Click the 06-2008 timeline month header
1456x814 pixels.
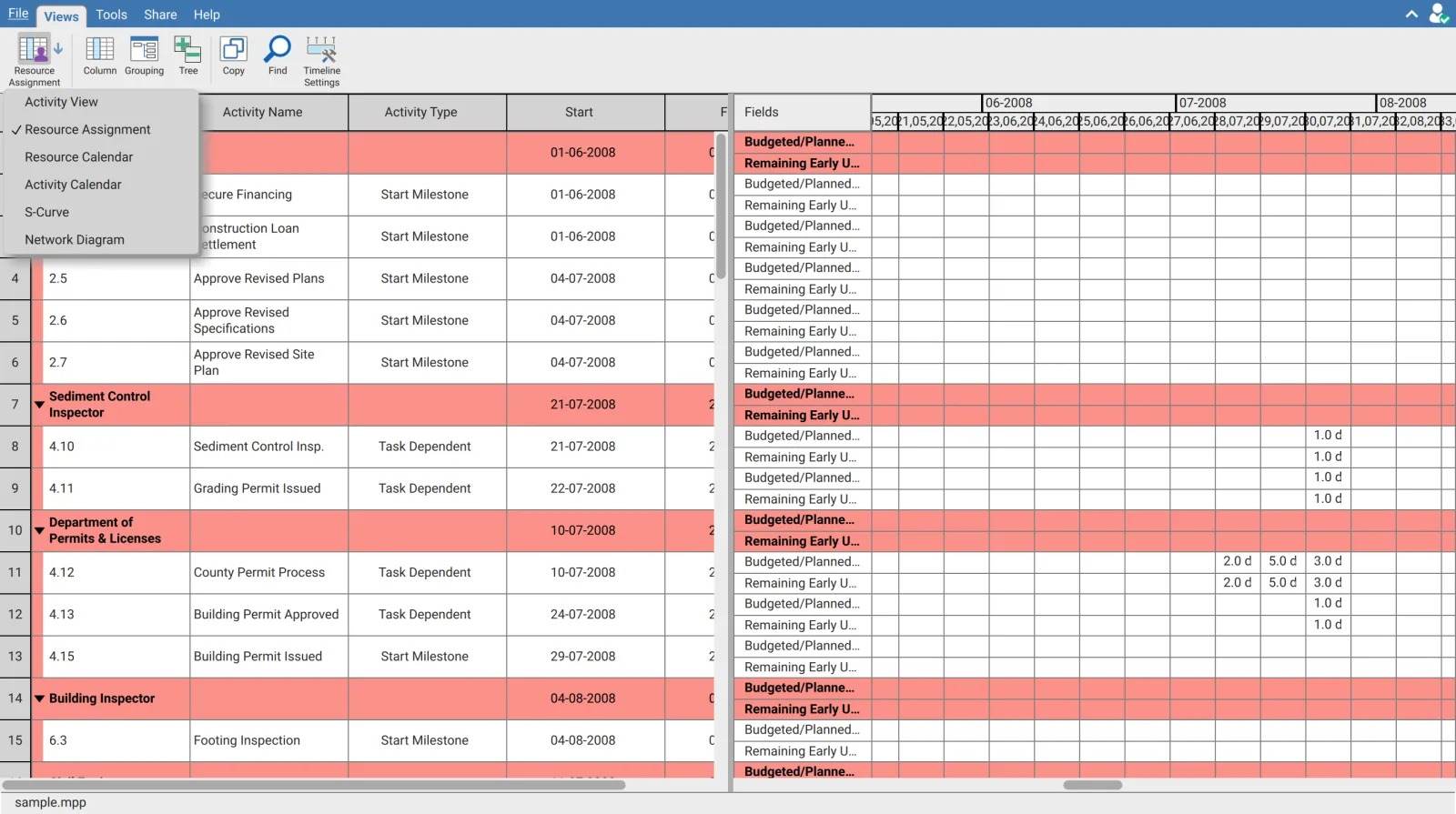pyautogui.click(x=1078, y=103)
